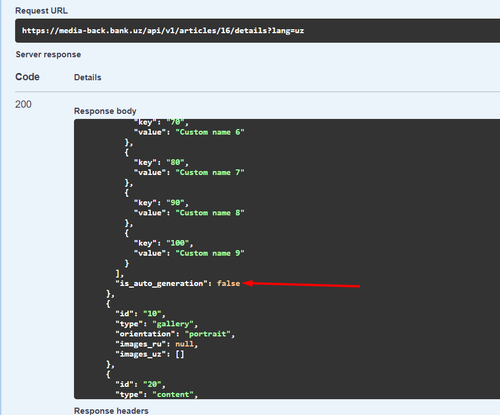Click the "Response body" label
500x415 pixels.
click(105, 111)
